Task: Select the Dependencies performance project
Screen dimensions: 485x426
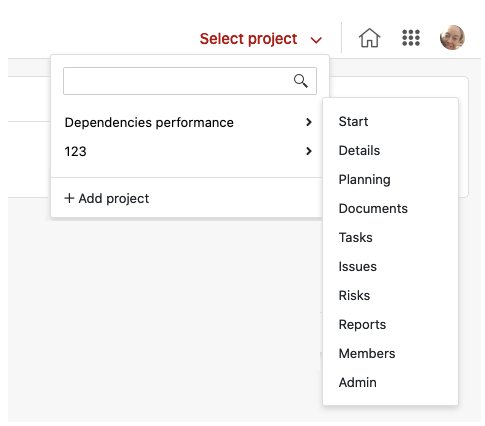Action: [149, 123]
